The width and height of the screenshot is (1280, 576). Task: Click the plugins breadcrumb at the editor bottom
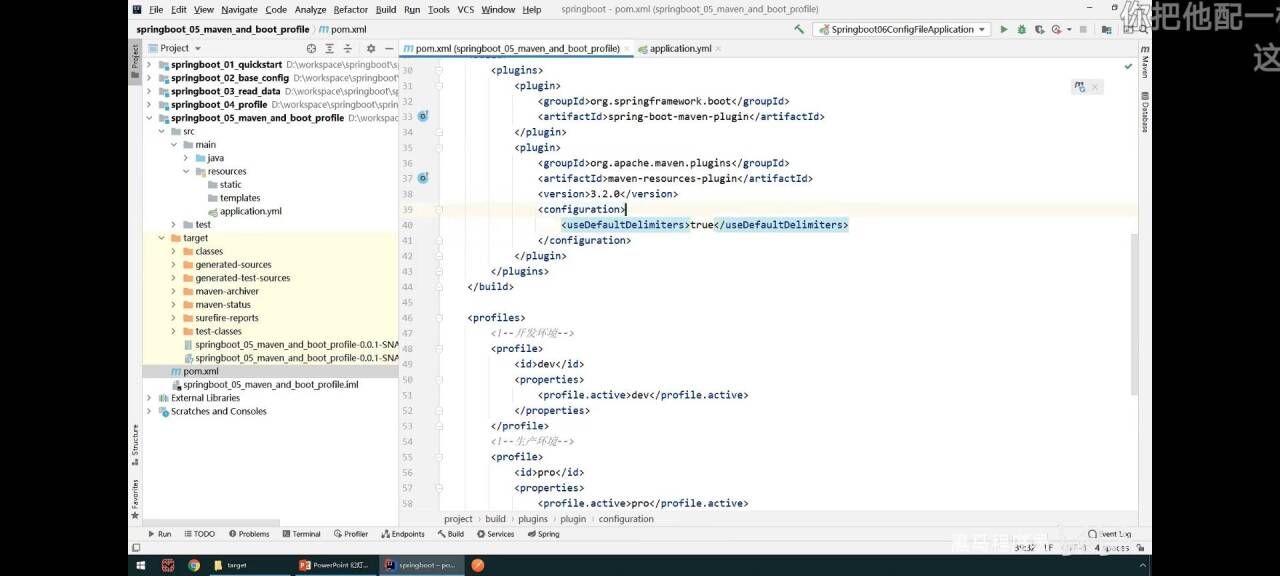point(532,519)
